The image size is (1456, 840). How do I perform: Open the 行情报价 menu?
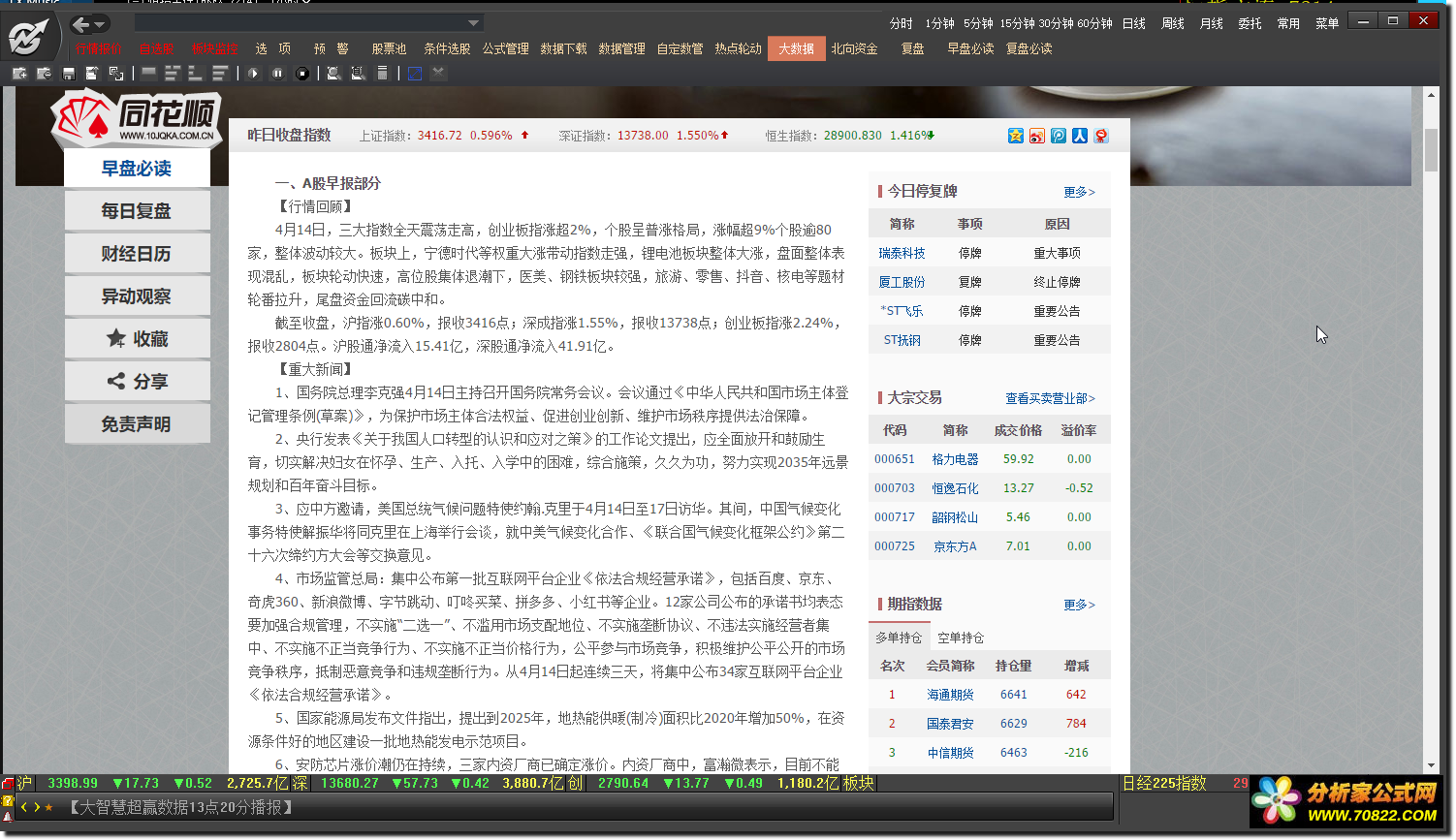[x=98, y=48]
